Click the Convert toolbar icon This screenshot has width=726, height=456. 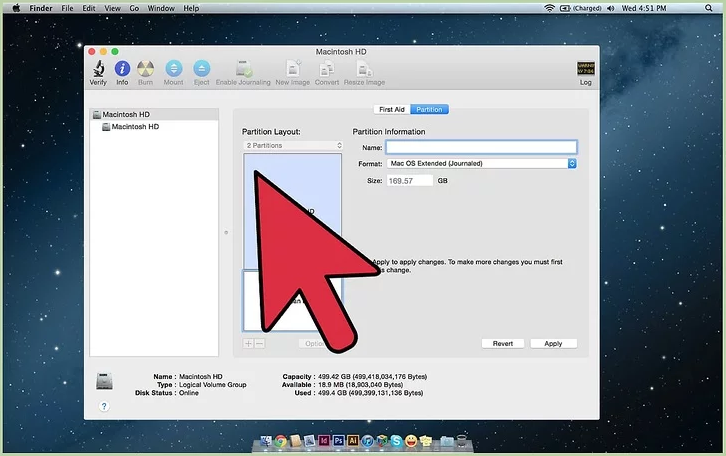327,69
